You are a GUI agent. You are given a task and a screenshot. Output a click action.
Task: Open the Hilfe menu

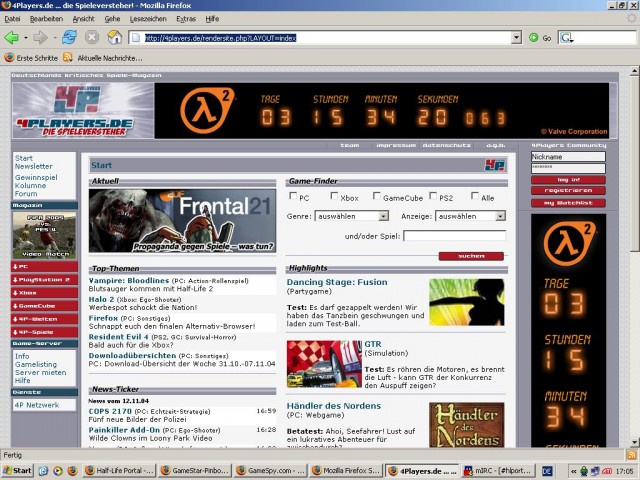click(x=212, y=19)
